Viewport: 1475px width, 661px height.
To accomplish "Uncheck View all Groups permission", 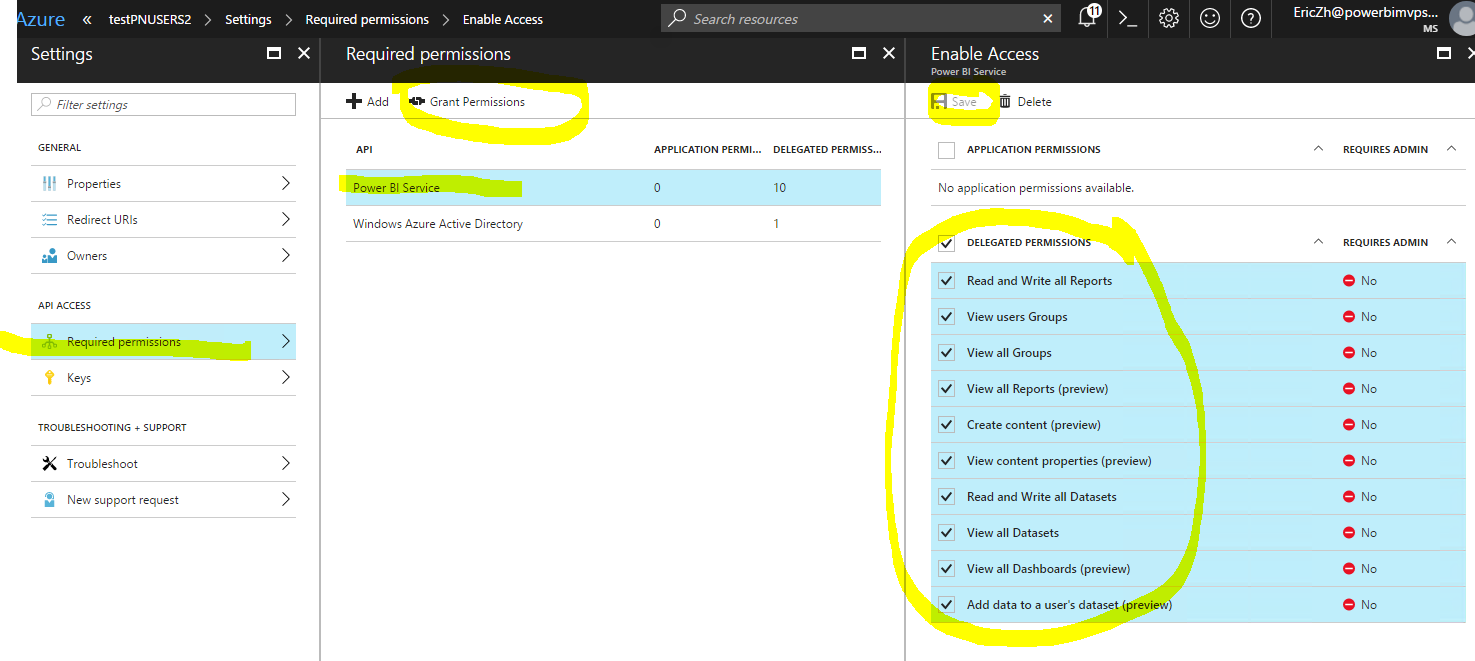I will [x=947, y=352].
